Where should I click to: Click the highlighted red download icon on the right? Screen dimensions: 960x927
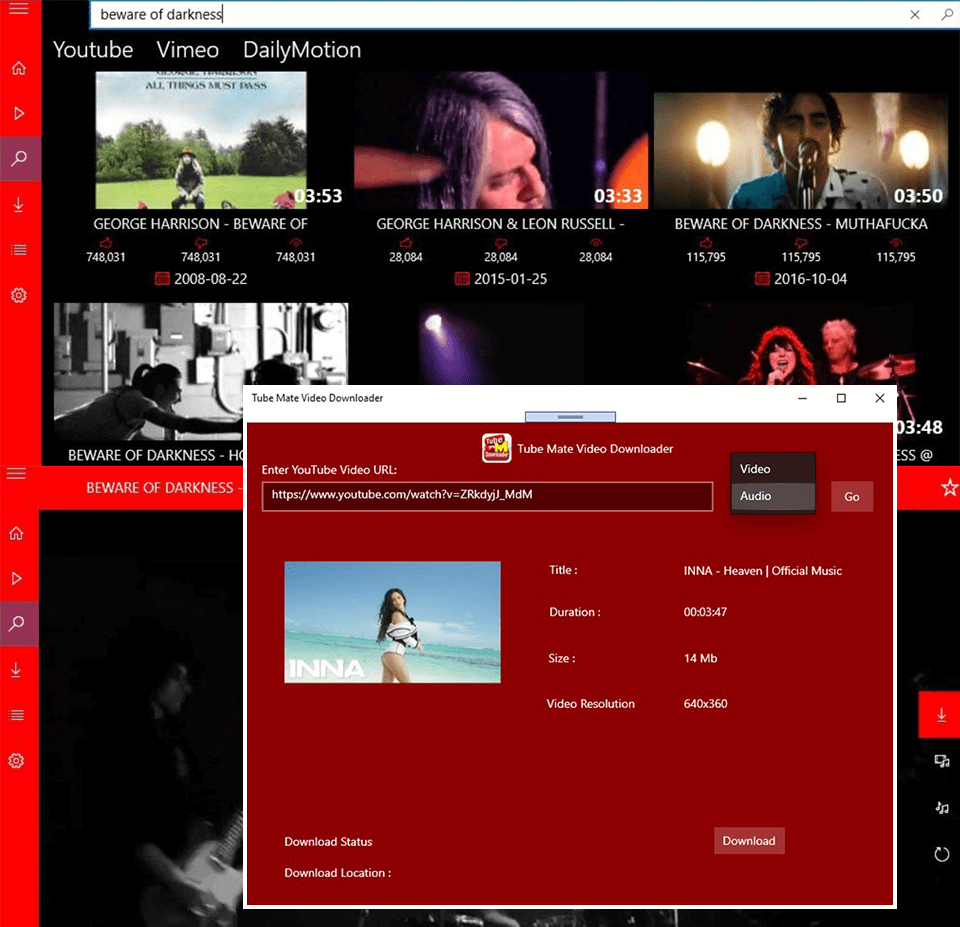(x=940, y=716)
